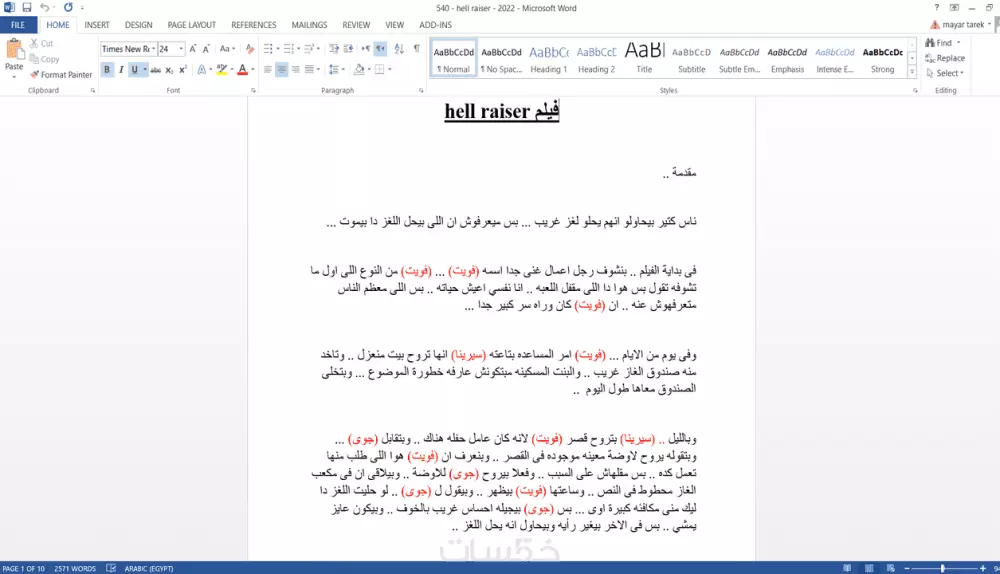
Task: Click the Redo icon in the title bar
Action: [x=68, y=8]
